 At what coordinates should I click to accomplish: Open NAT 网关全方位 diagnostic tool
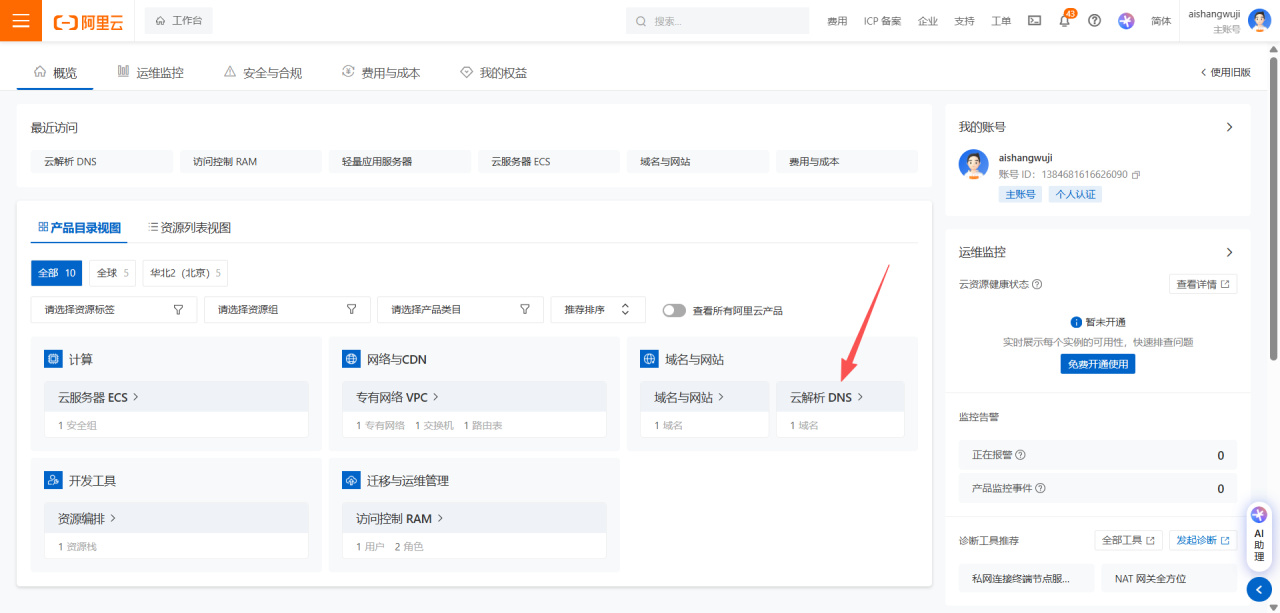pyautogui.click(x=1170, y=578)
